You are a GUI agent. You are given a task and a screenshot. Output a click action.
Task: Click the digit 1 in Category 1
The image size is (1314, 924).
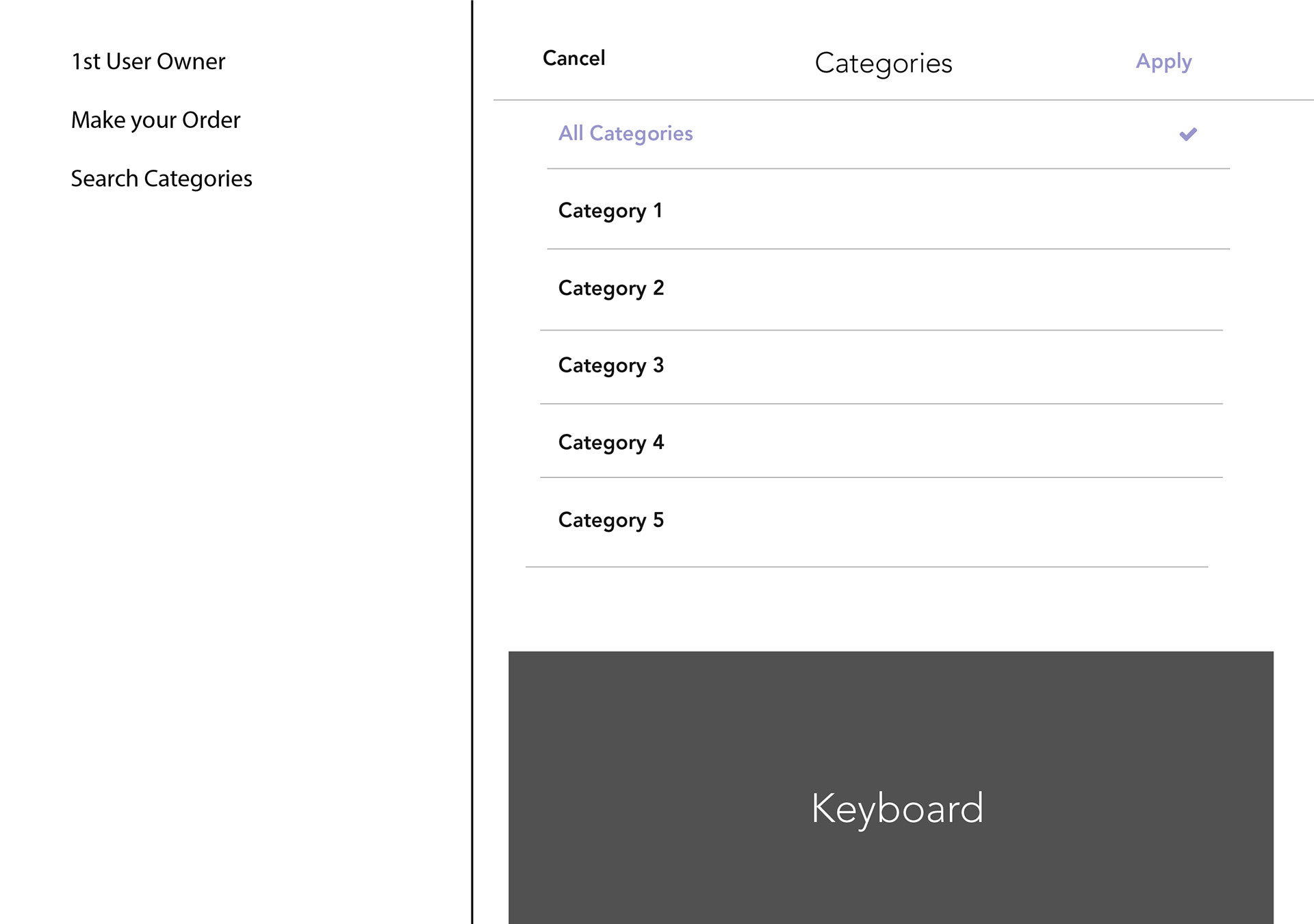(658, 209)
